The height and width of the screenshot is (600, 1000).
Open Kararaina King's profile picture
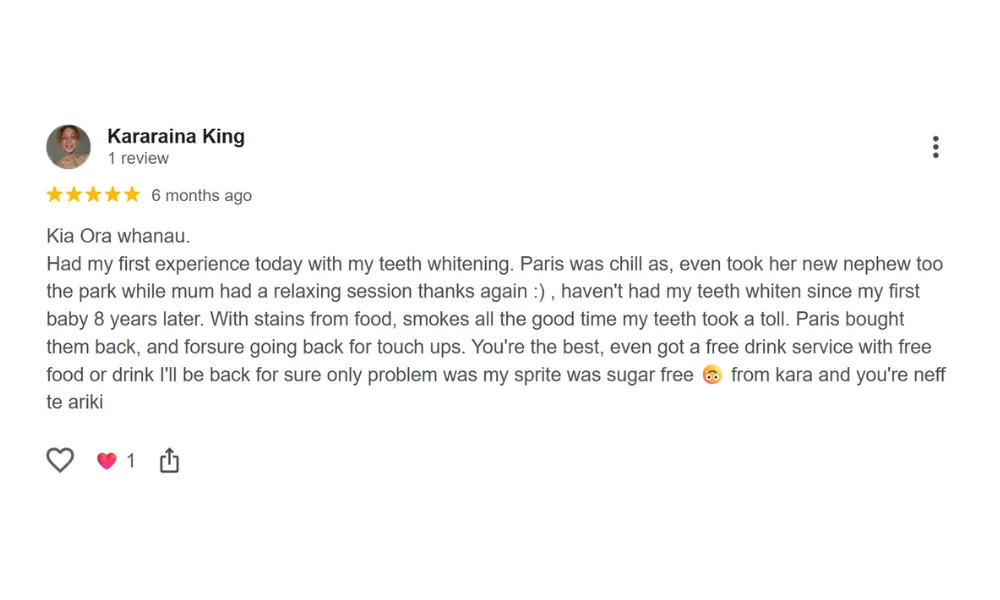point(68,147)
